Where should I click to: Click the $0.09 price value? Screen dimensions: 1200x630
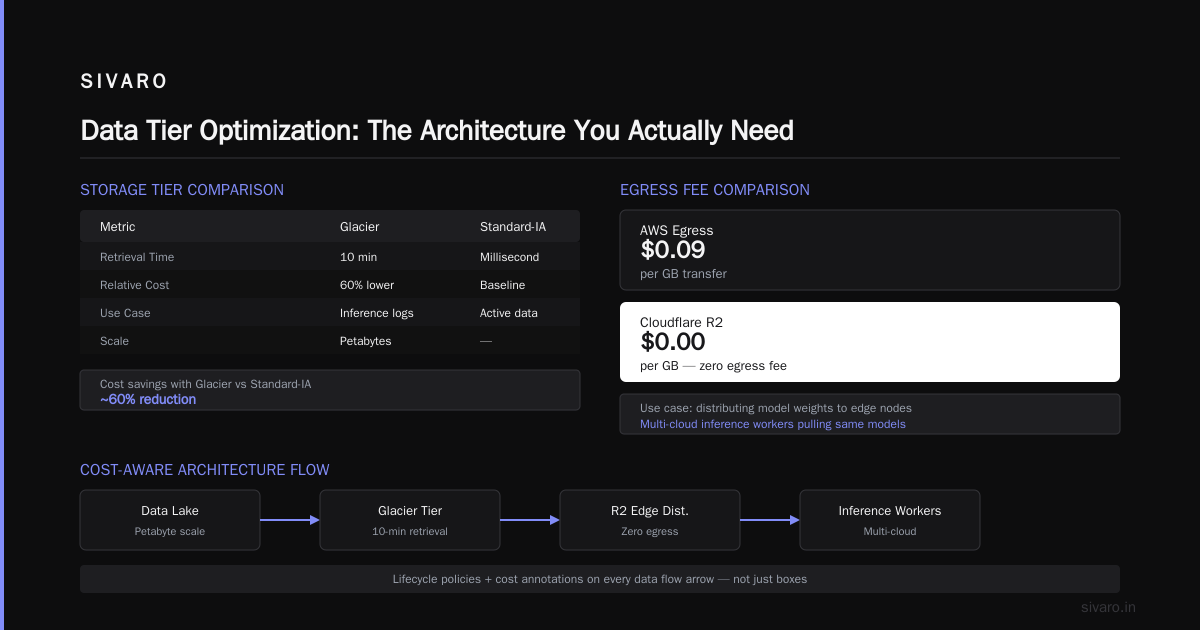tap(673, 250)
